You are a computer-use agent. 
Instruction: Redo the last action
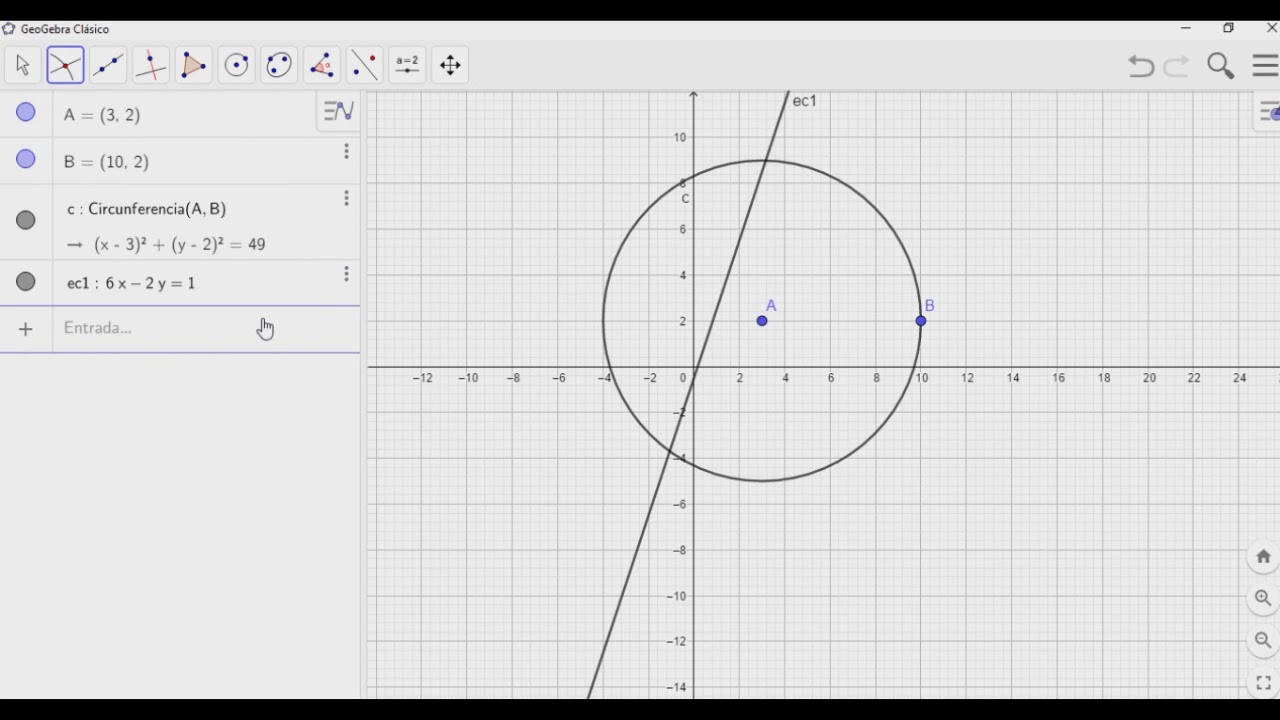(1177, 67)
